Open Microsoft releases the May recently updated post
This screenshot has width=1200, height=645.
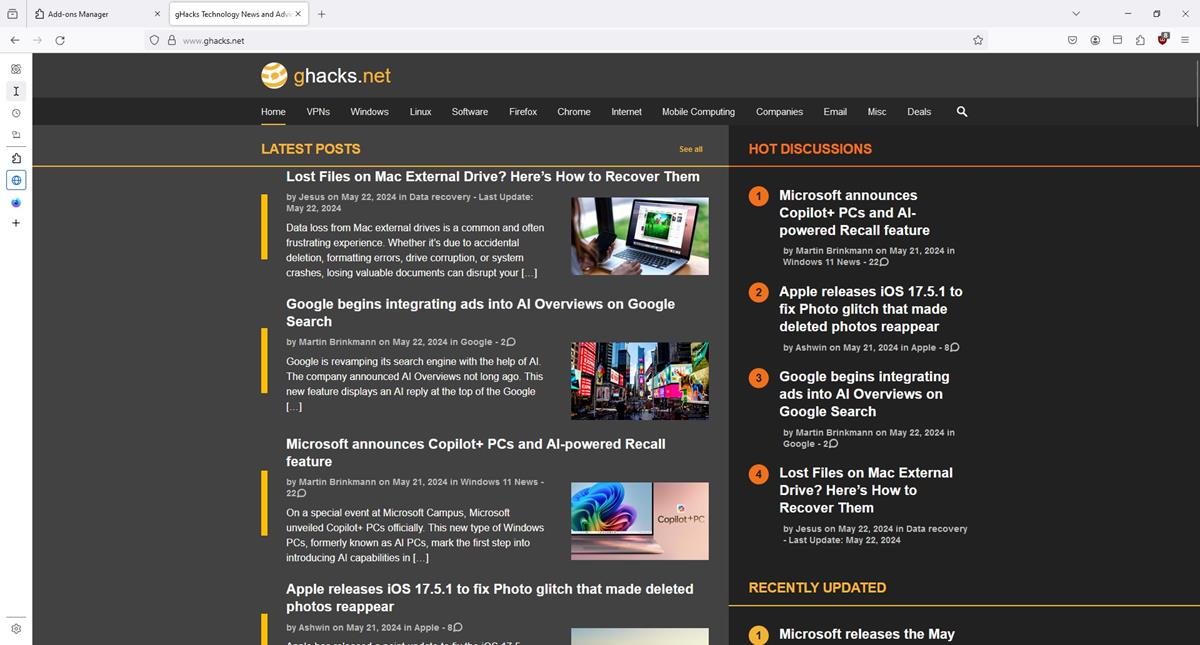tap(867, 634)
